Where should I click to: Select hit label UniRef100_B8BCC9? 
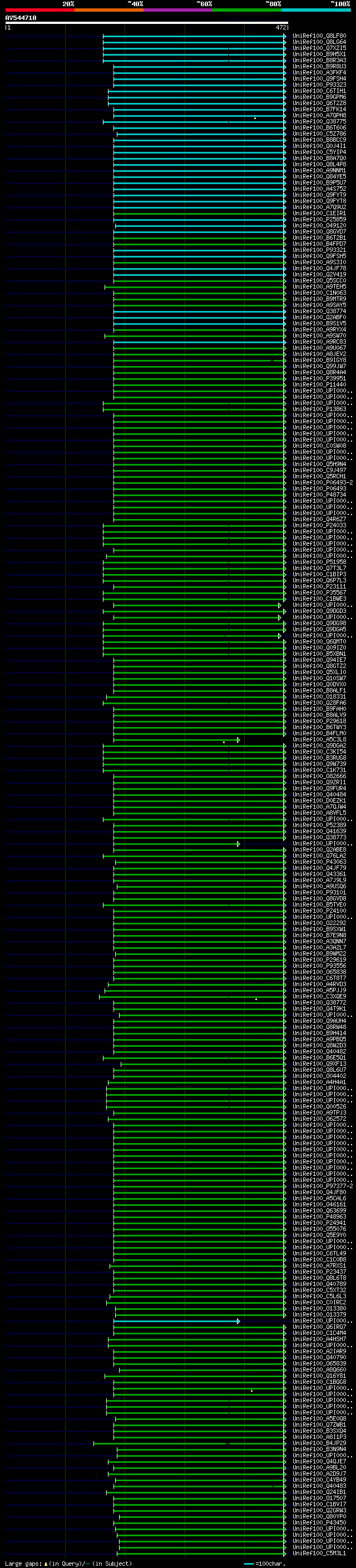tap(319, 140)
